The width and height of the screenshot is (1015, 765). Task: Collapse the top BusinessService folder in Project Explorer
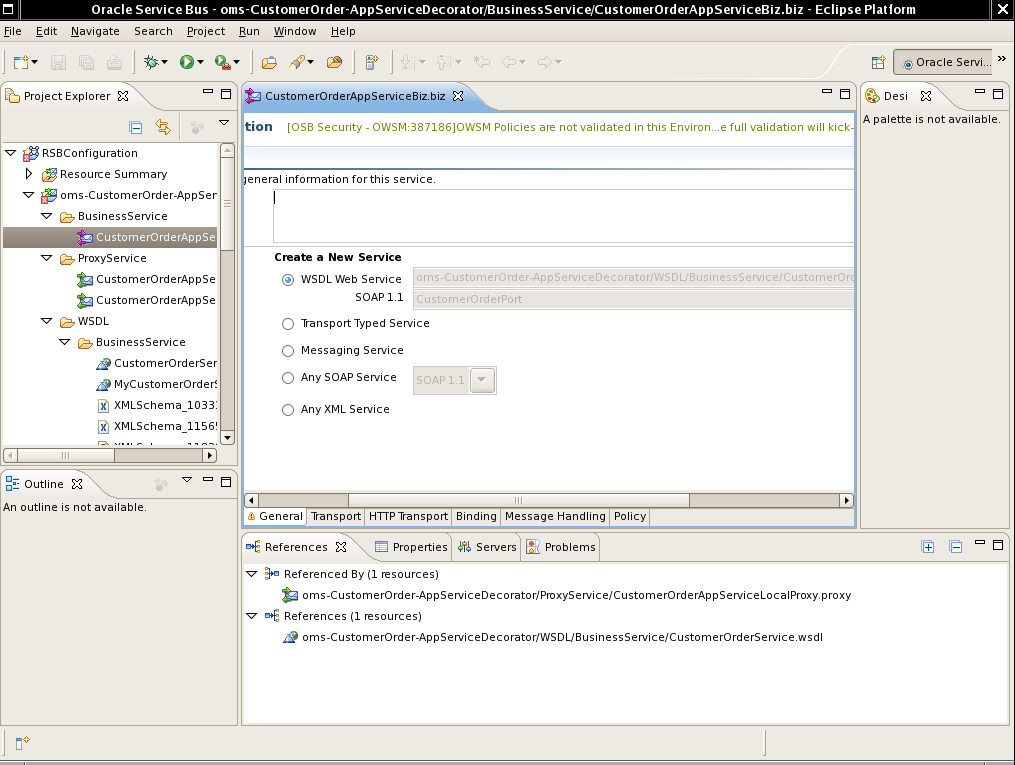[x=47, y=216]
